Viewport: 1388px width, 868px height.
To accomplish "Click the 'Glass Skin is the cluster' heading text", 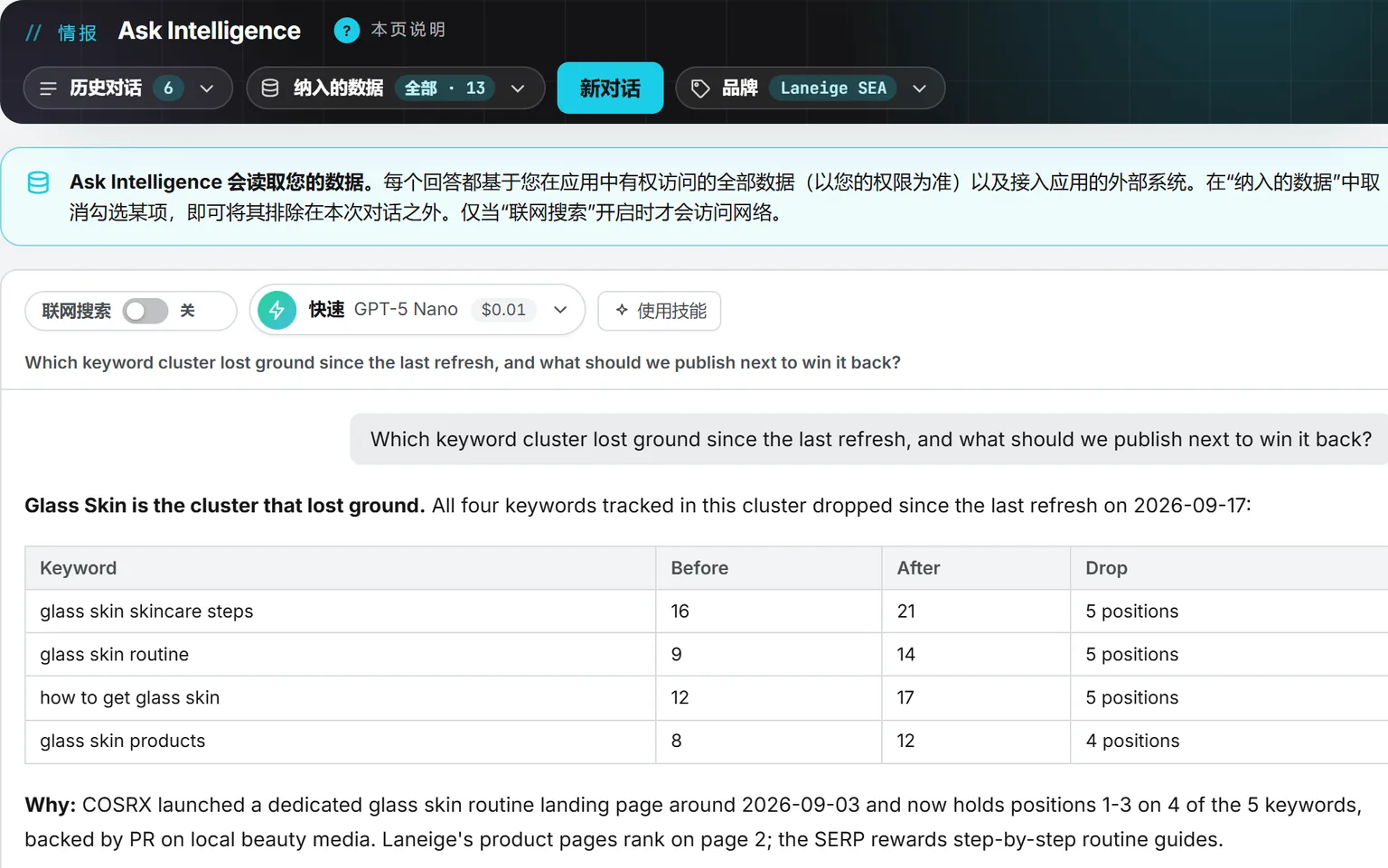I will (x=224, y=506).
